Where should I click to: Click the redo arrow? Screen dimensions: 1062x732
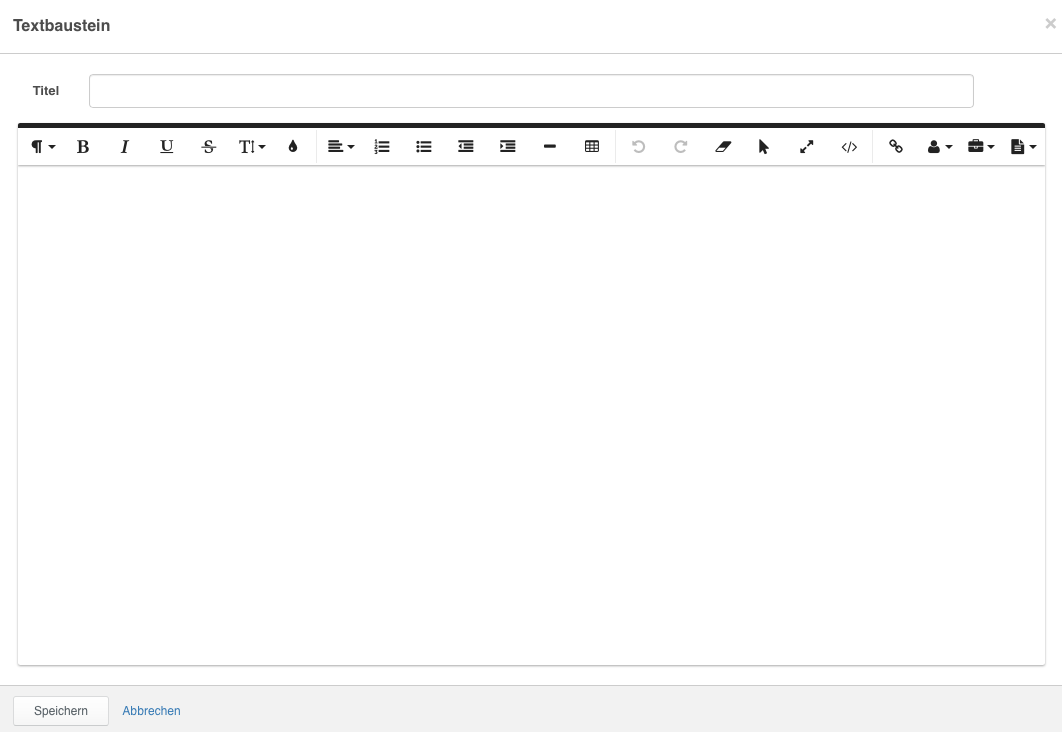point(681,147)
